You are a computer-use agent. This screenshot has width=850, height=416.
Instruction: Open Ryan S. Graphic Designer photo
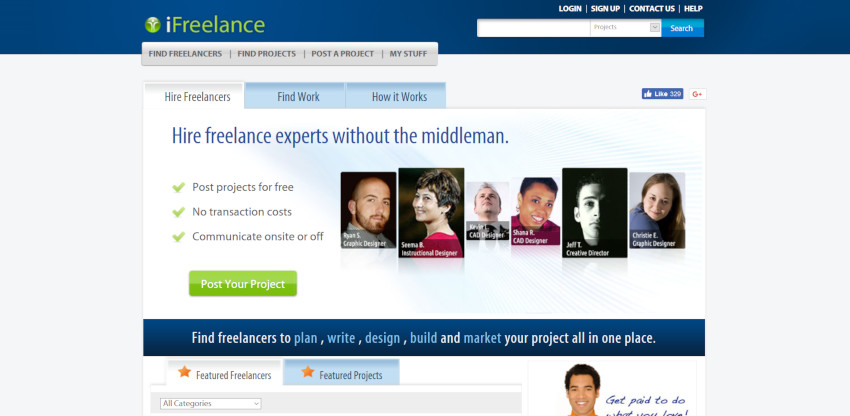coord(369,210)
